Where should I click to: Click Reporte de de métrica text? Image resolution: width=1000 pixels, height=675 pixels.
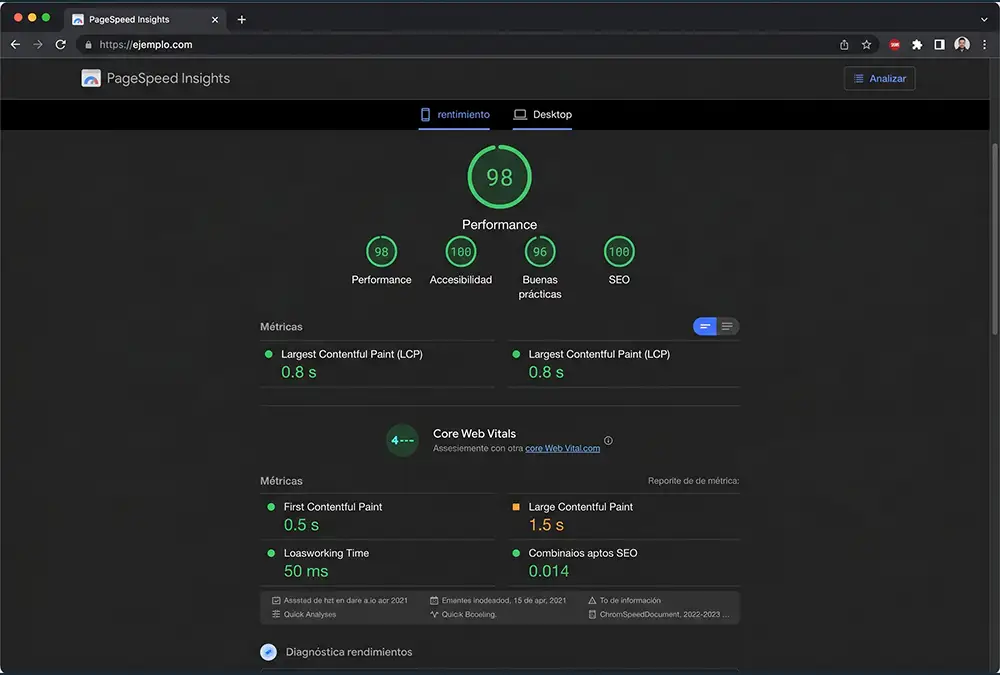click(693, 481)
